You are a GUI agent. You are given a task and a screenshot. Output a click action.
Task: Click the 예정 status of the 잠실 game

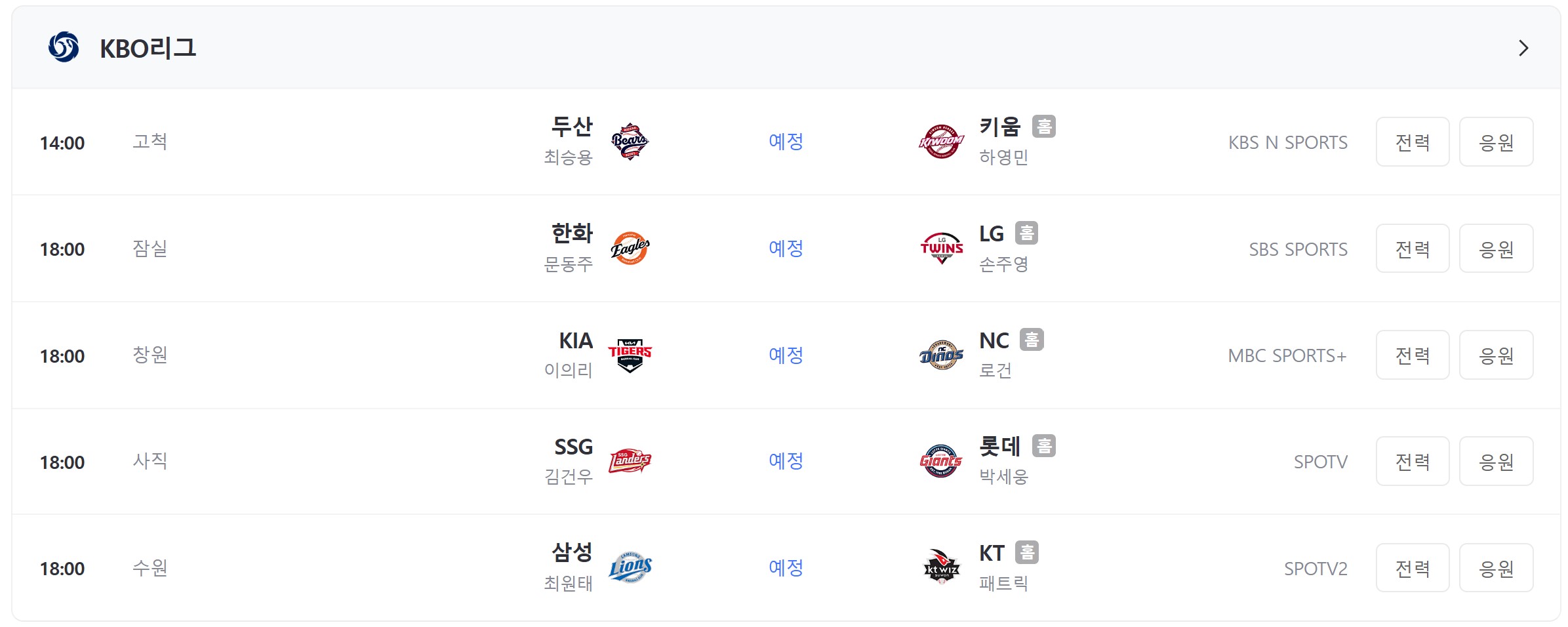pyautogui.click(x=786, y=249)
